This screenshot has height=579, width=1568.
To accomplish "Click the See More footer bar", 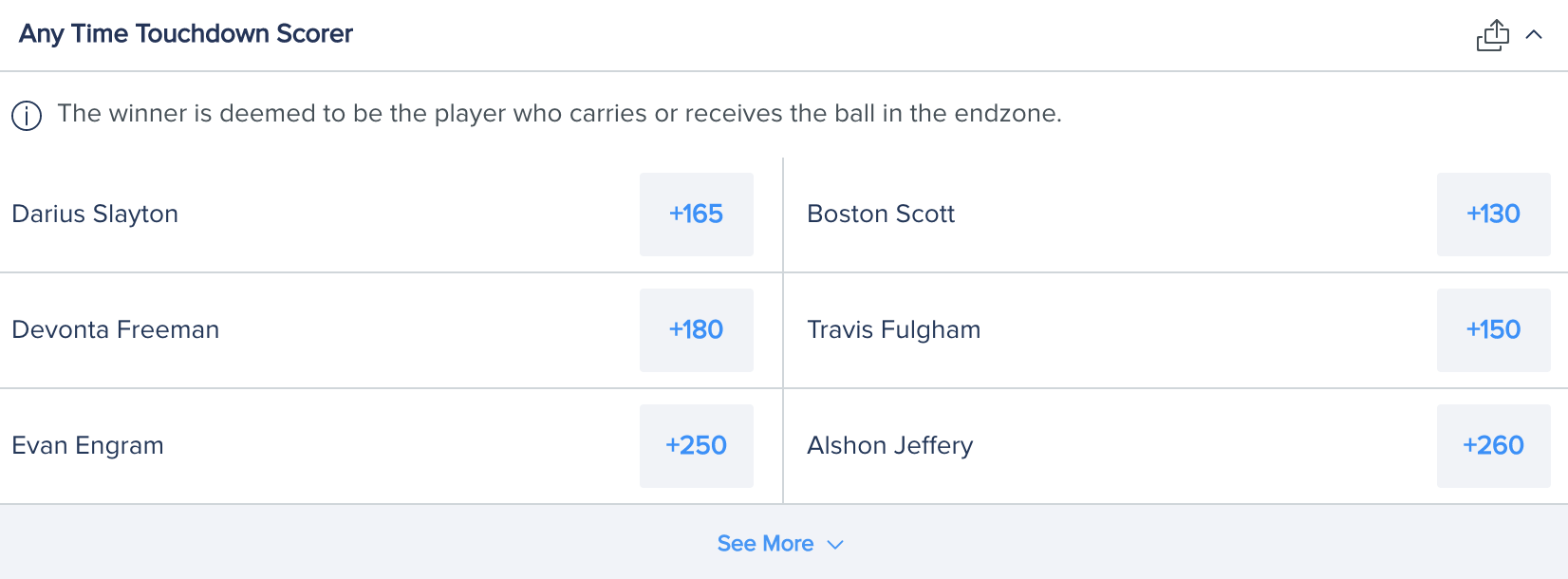I will (380, 543).
